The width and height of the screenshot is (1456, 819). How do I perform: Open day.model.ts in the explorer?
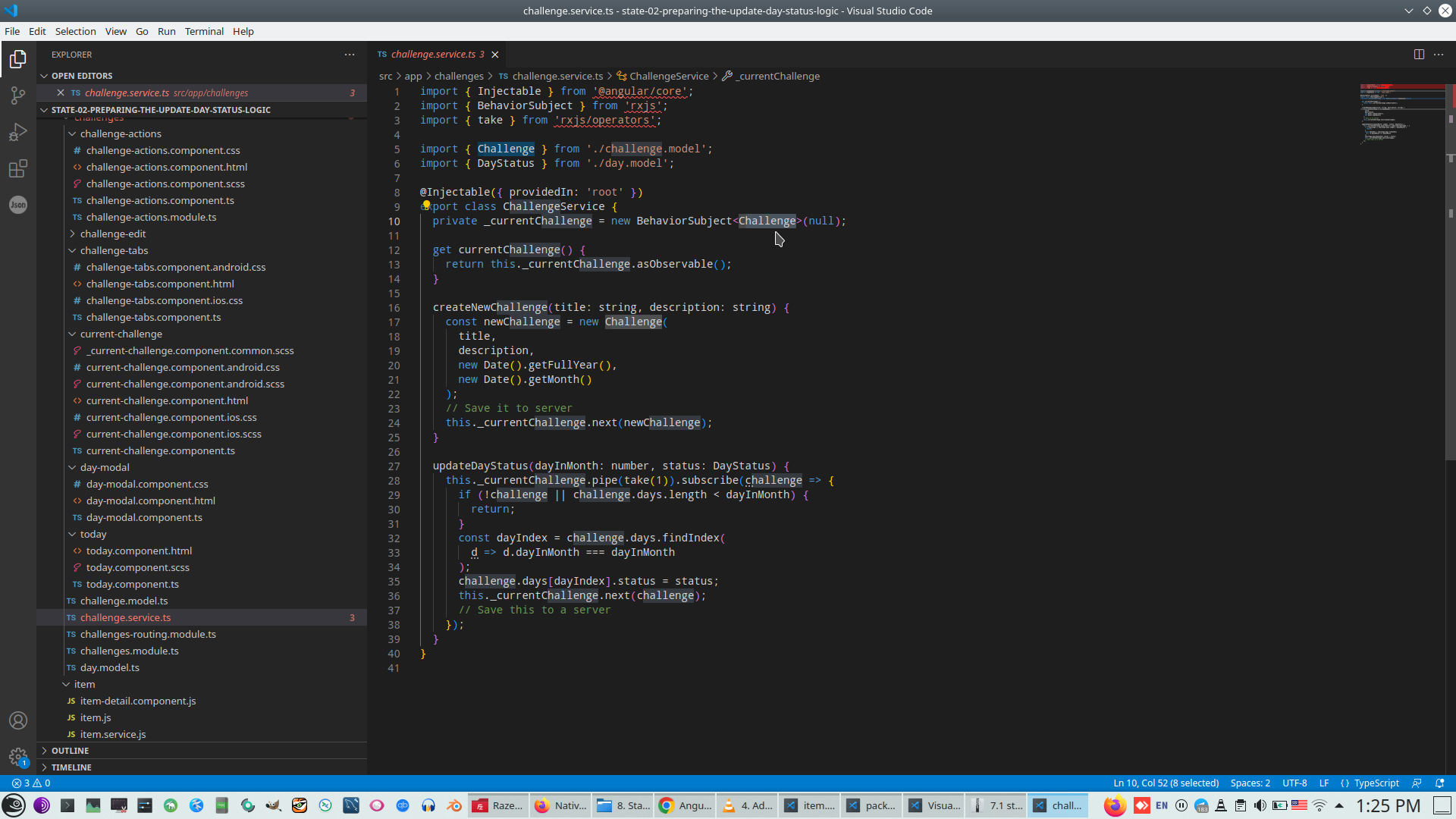110,667
